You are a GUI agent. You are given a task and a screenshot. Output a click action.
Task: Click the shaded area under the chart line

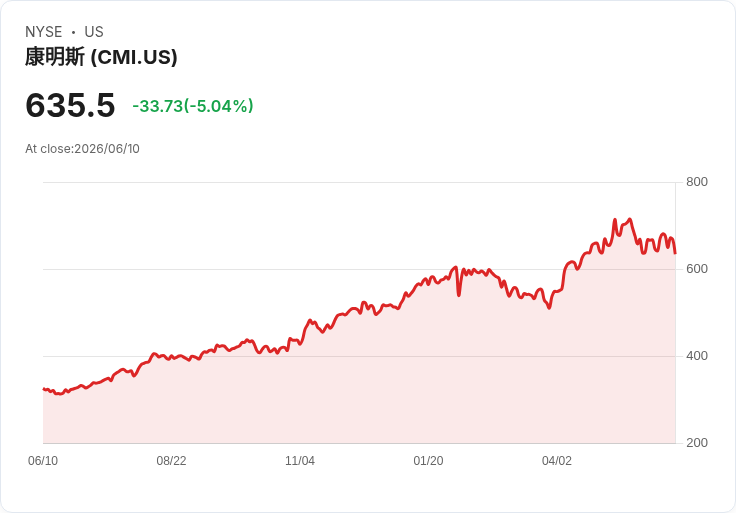[359, 390]
